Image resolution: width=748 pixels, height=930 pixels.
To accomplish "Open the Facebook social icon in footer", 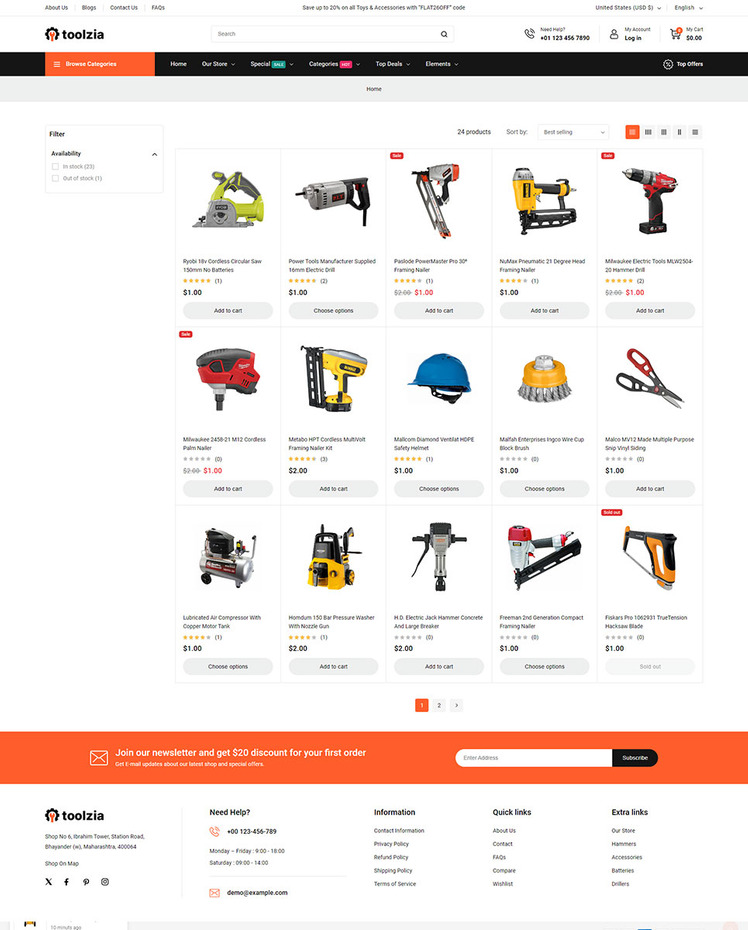I will pyautogui.click(x=66, y=882).
